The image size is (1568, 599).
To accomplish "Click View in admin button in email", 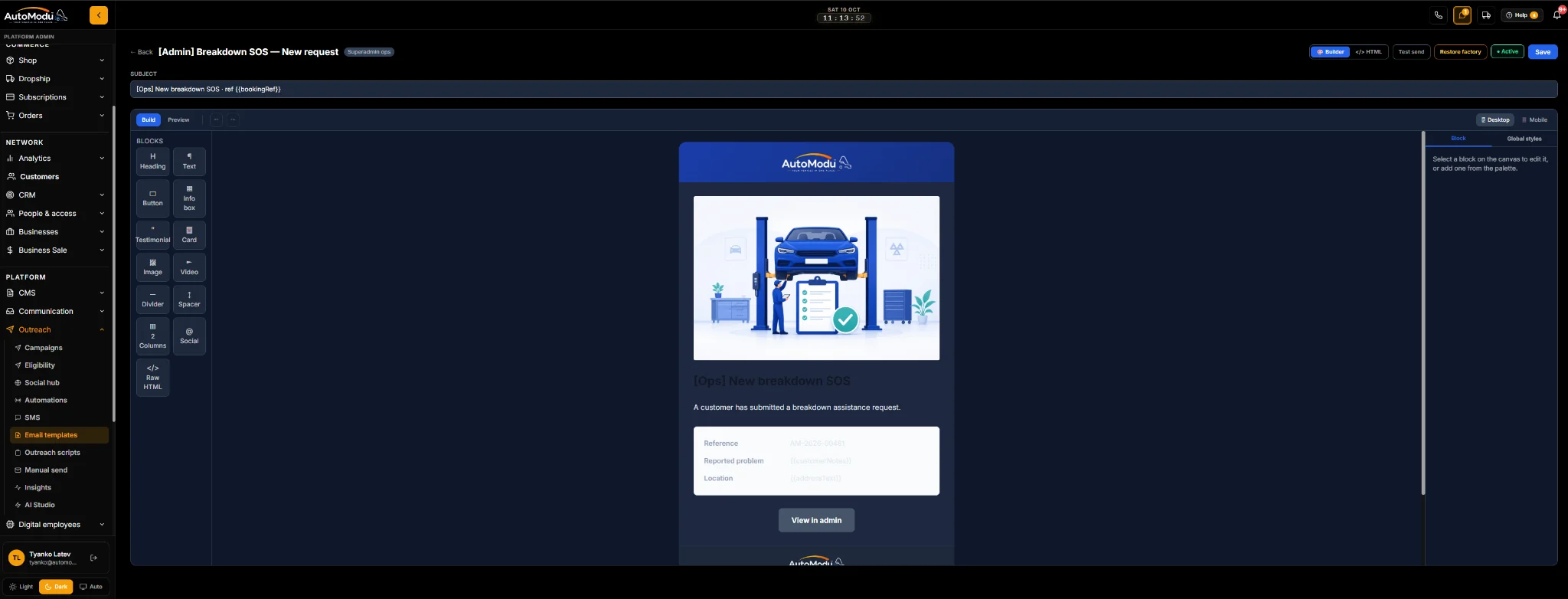I will (x=816, y=520).
